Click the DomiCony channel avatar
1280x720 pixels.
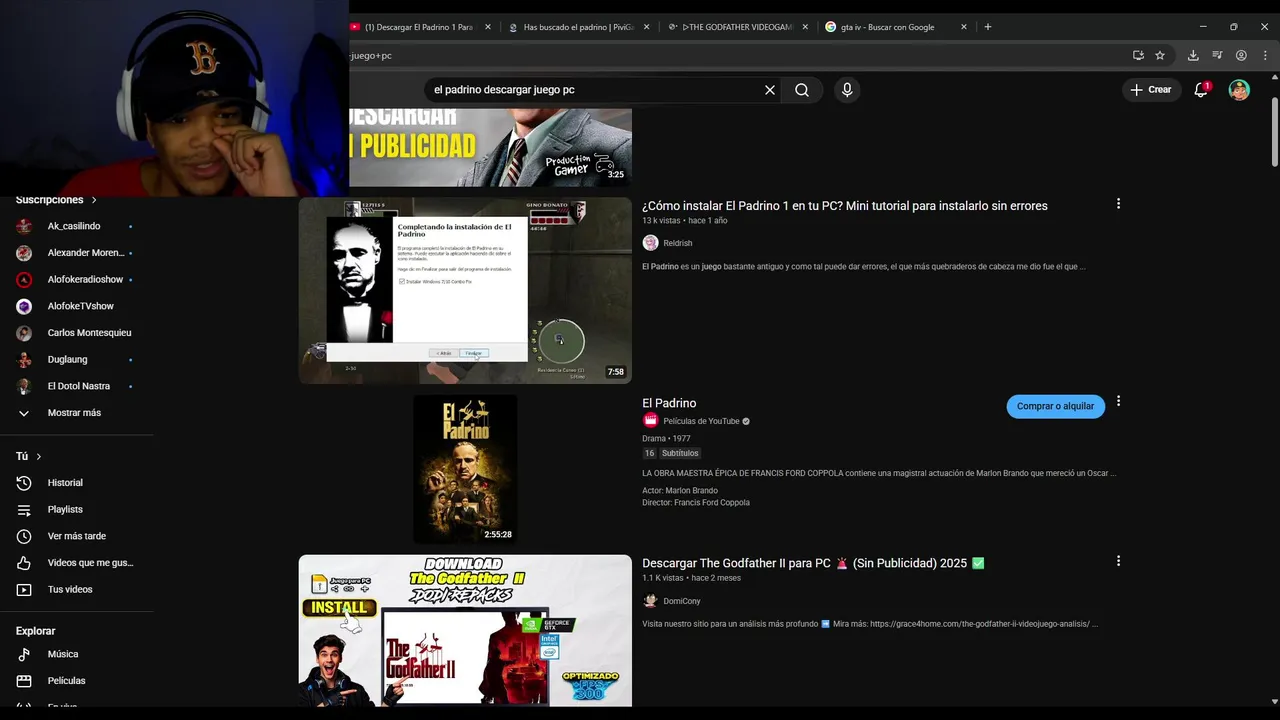[x=650, y=601]
